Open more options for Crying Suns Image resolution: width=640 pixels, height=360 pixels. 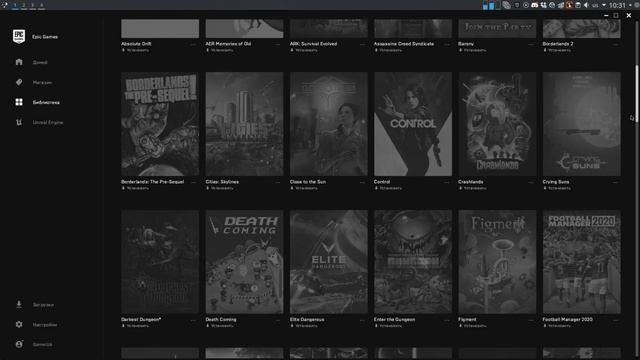tap(616, 182)
